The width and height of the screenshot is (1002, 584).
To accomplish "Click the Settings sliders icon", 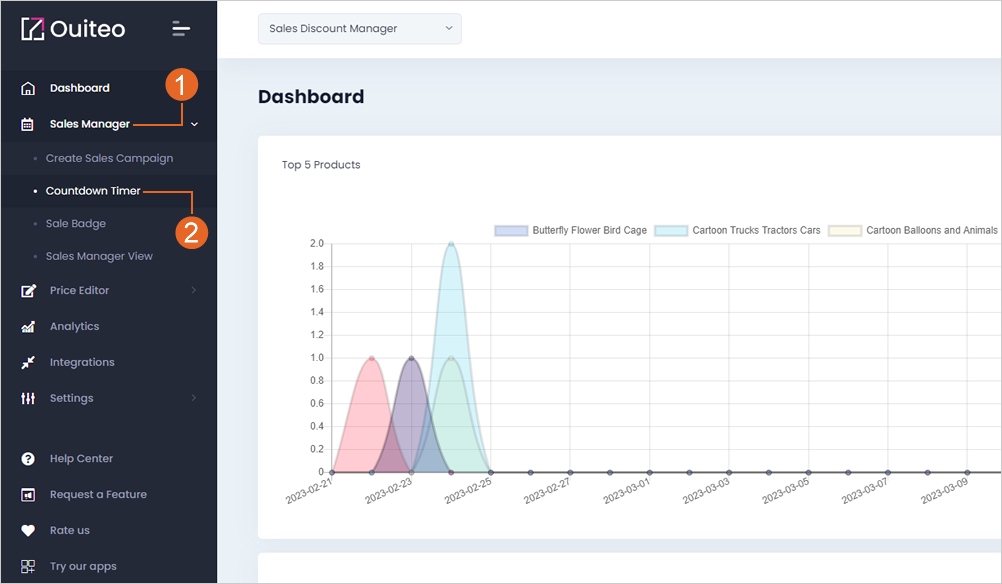I will (x=27, y=398).
